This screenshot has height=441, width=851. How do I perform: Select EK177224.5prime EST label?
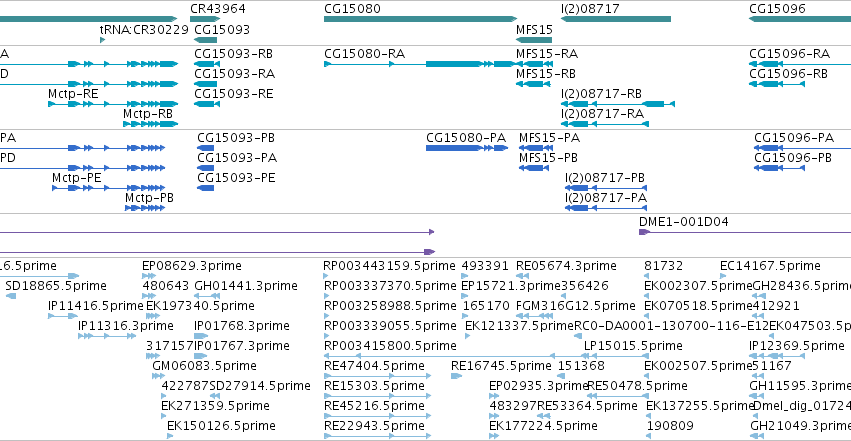[543, 426]
